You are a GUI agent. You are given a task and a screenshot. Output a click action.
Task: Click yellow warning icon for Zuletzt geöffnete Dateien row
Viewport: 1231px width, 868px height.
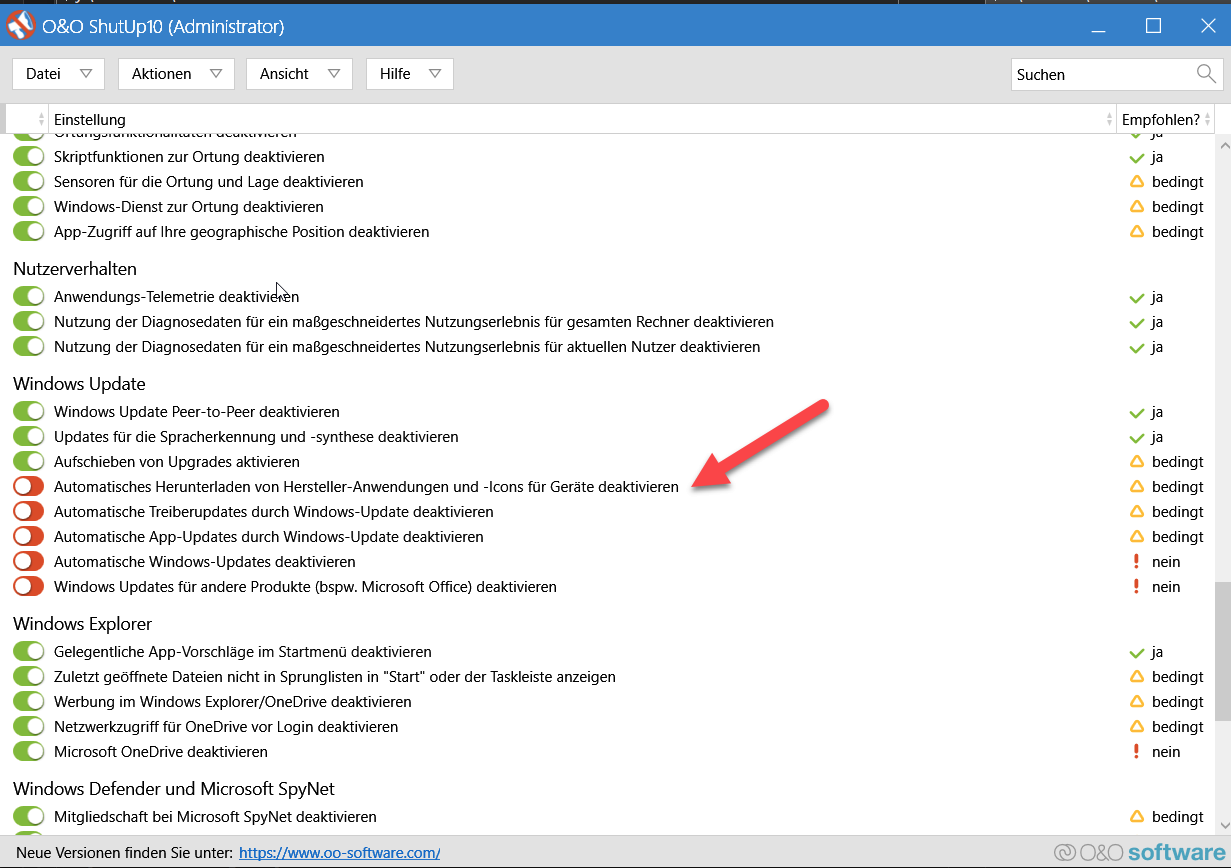[x=1136, y=677]
